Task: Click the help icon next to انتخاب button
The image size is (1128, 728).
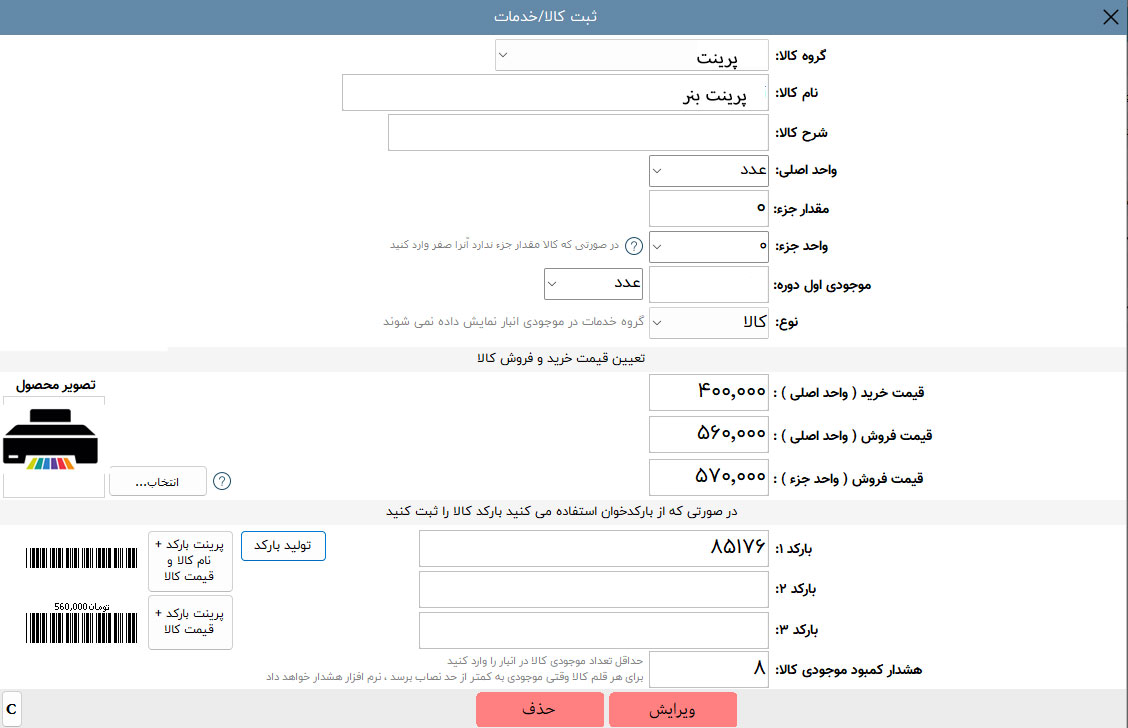Action: coord(222,481)
